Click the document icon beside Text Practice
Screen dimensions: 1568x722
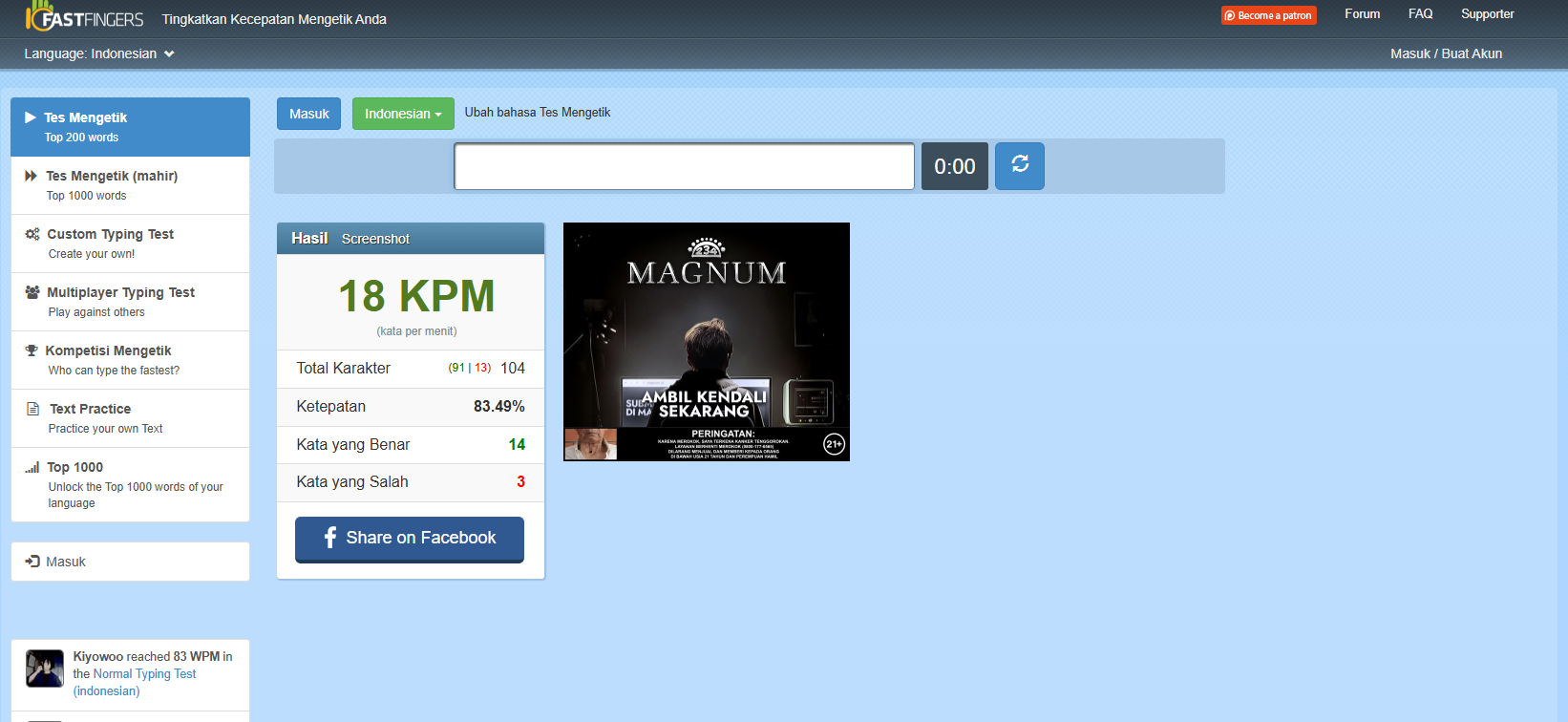pos(32,409)
